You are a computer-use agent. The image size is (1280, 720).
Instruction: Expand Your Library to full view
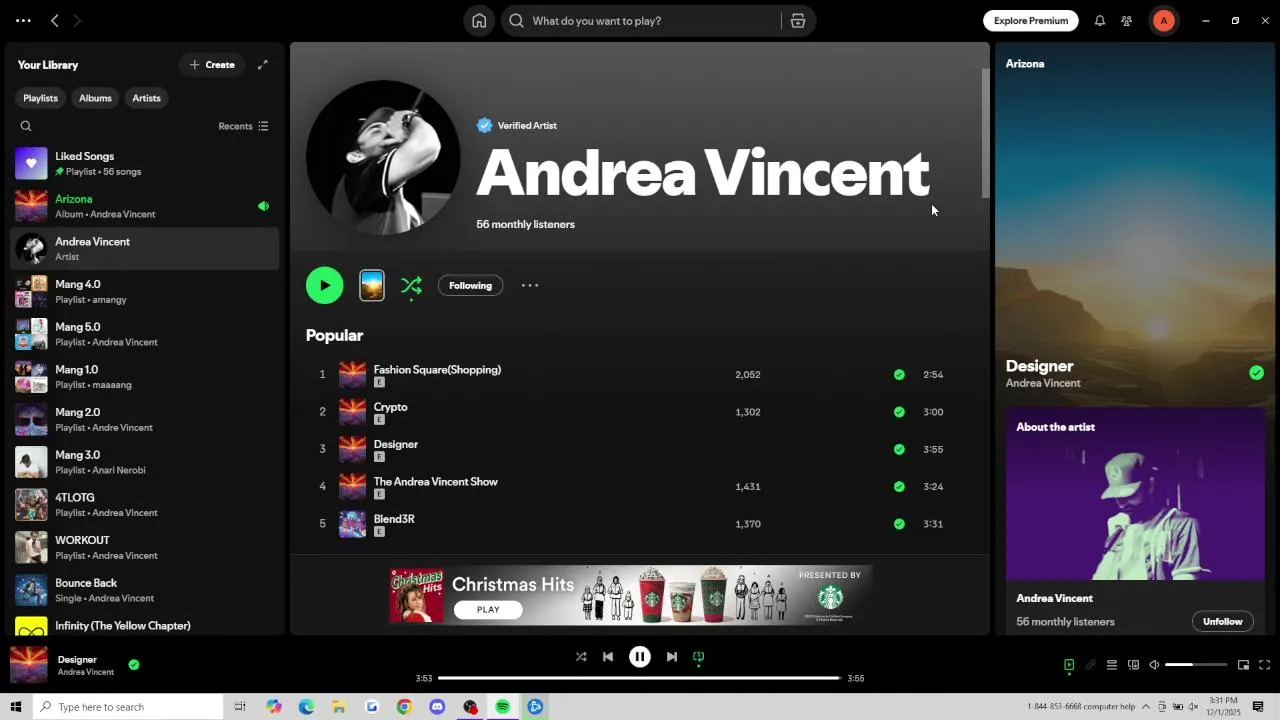click(263, 65)
